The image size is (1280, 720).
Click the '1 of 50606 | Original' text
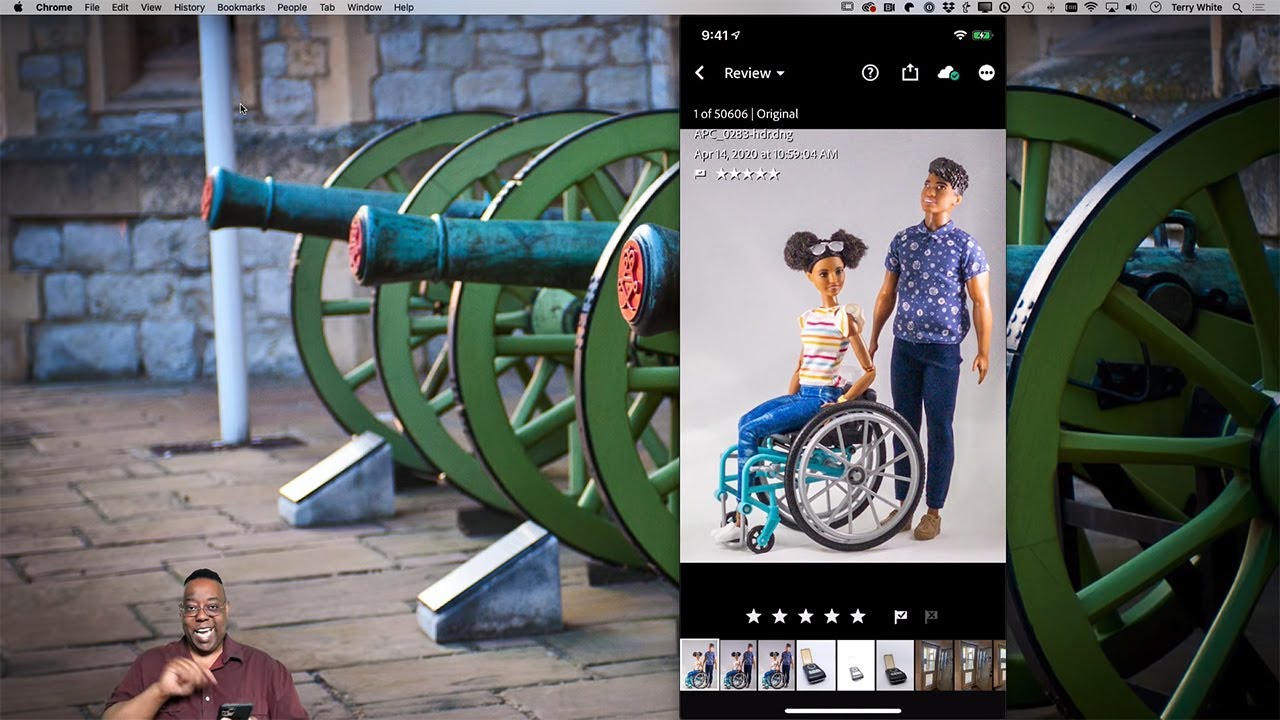746,114
